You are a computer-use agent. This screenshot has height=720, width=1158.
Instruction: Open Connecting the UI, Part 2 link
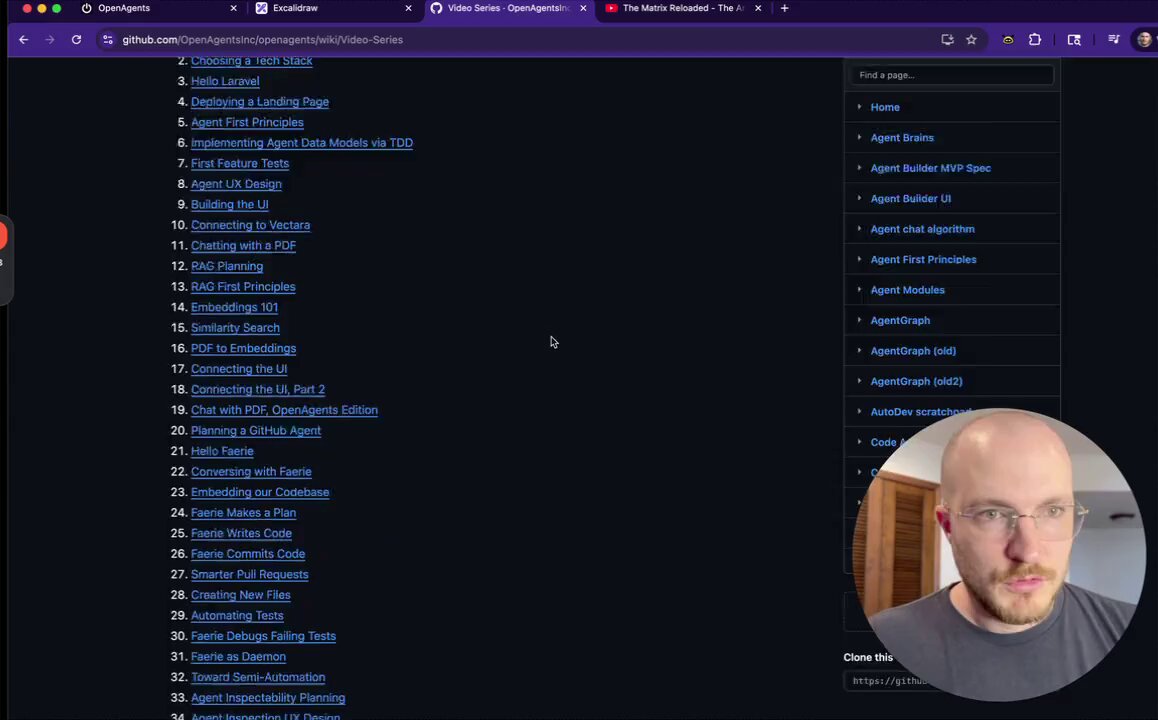[x=258, y=389]
